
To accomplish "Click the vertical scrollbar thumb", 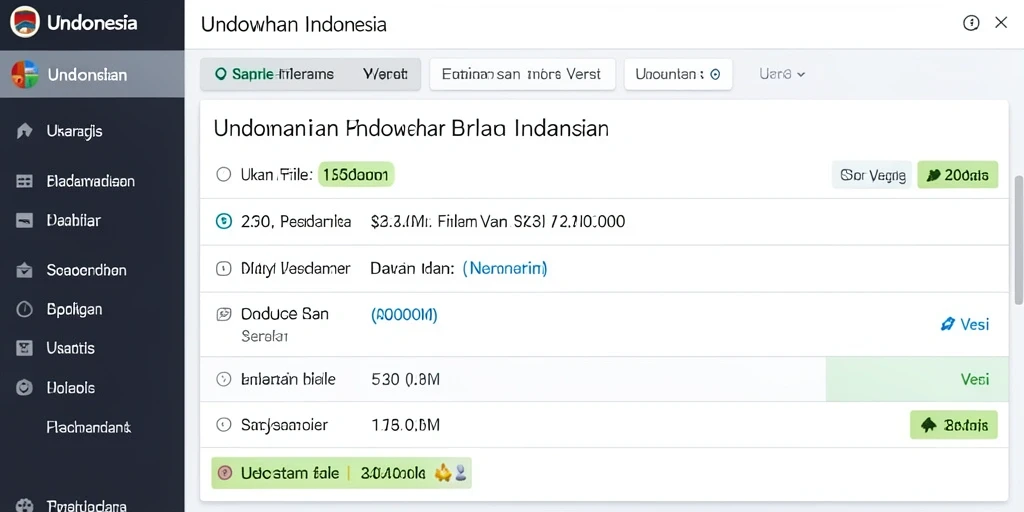I will [x=1017, y=240].
